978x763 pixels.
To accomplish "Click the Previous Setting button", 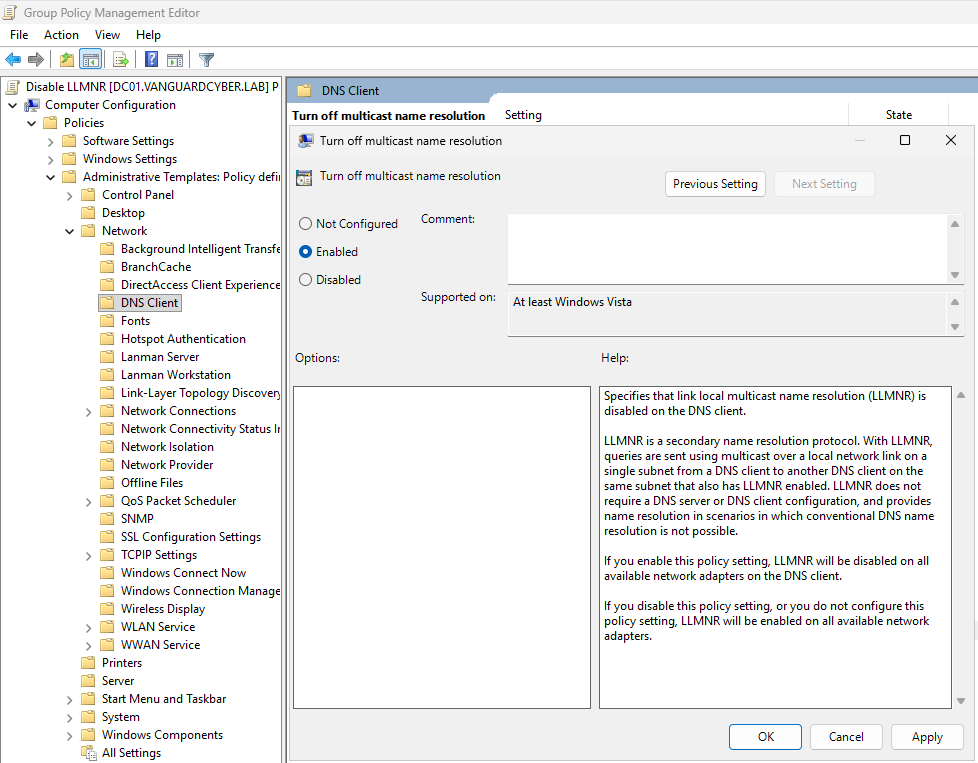I will (715, 184).
